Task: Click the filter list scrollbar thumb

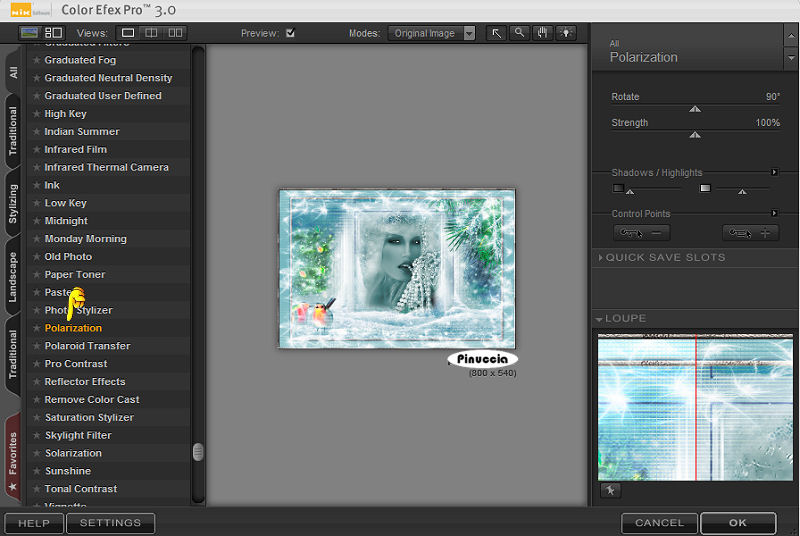Action: pyautogui.click(x=198, y=452)
